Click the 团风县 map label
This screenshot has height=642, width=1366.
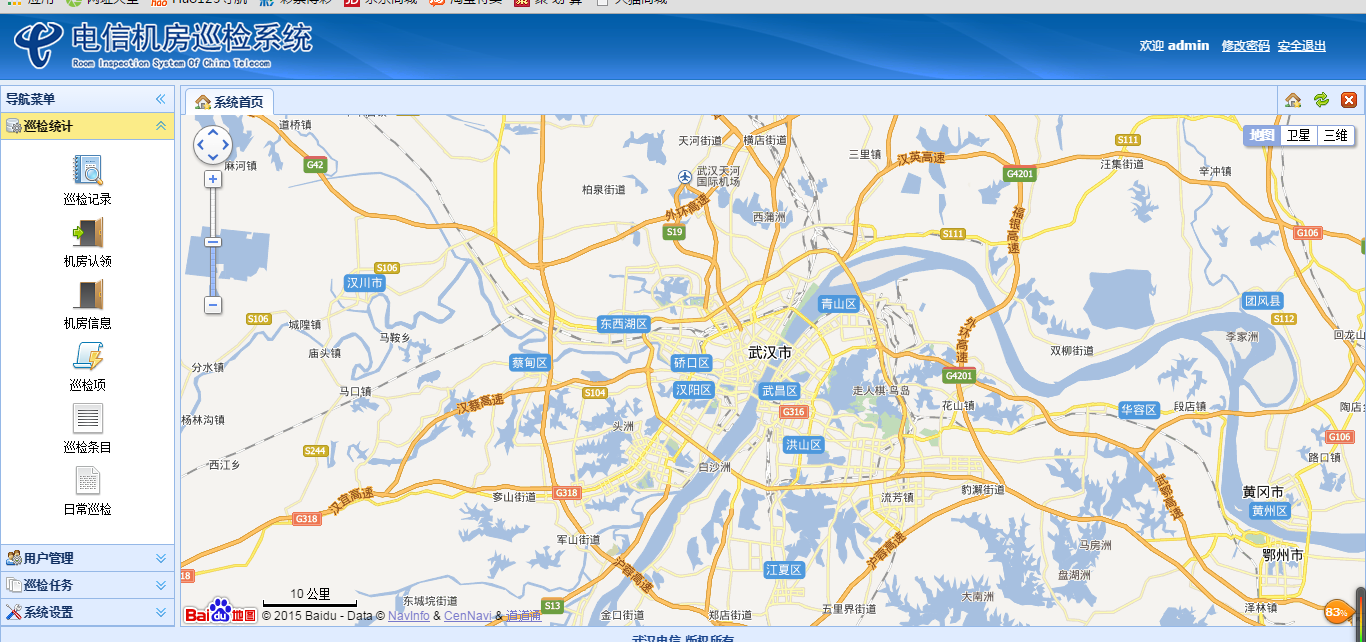[1262, 301]
